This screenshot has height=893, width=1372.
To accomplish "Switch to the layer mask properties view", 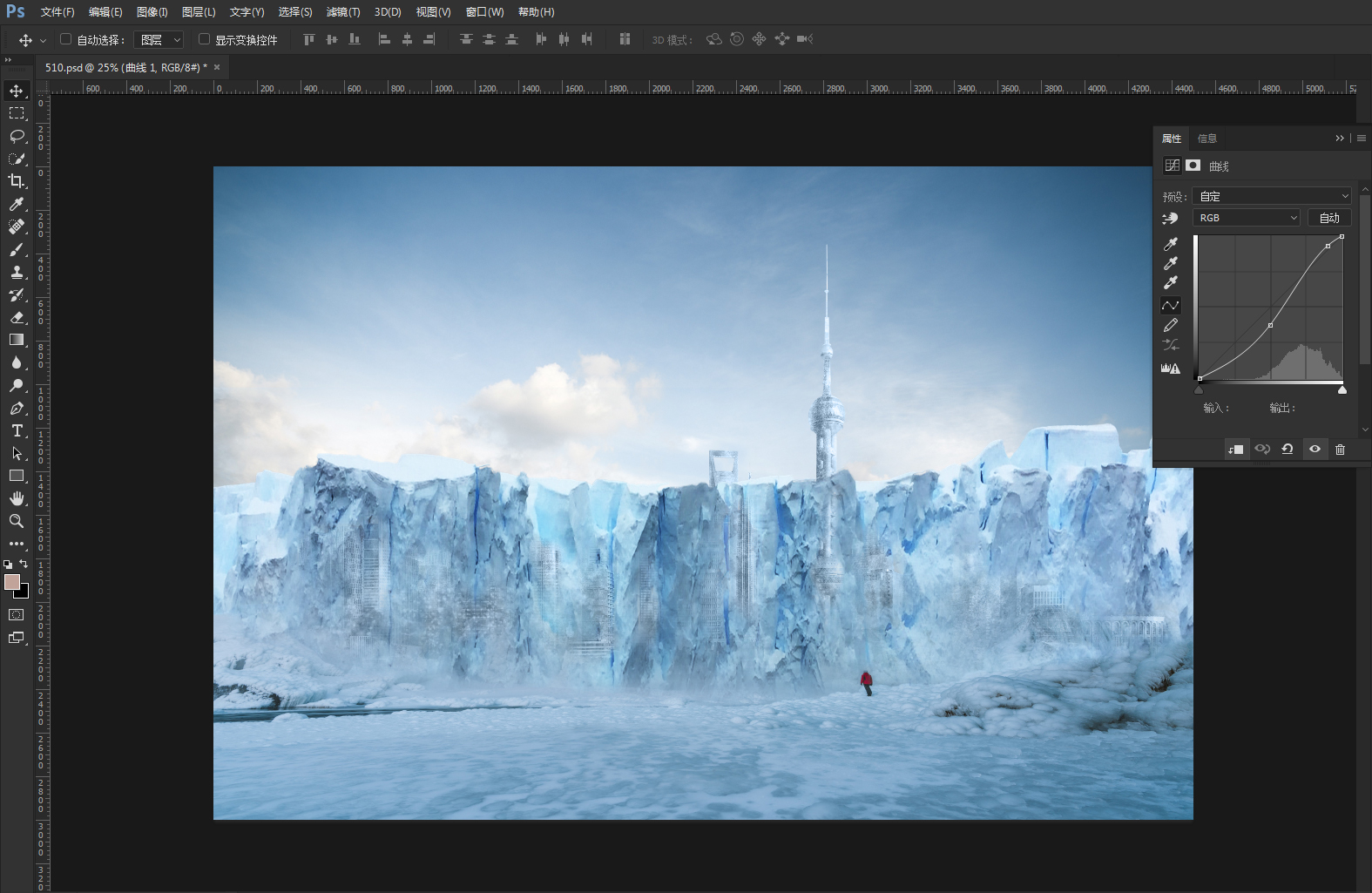I will pyautogui.click(x=1193, y=166).
